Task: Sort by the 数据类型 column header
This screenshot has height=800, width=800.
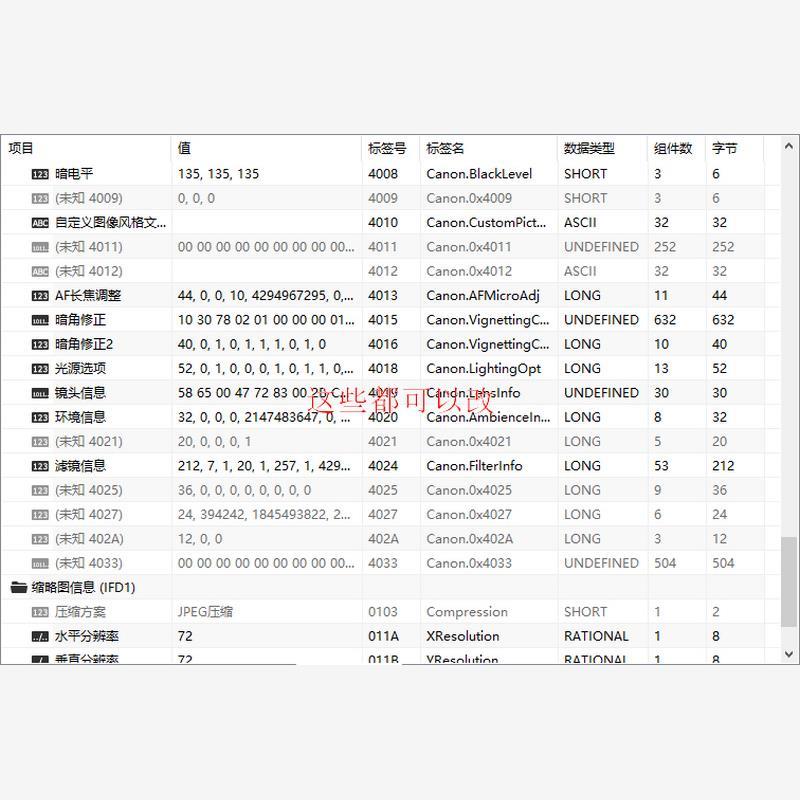Action: point(603,148)
